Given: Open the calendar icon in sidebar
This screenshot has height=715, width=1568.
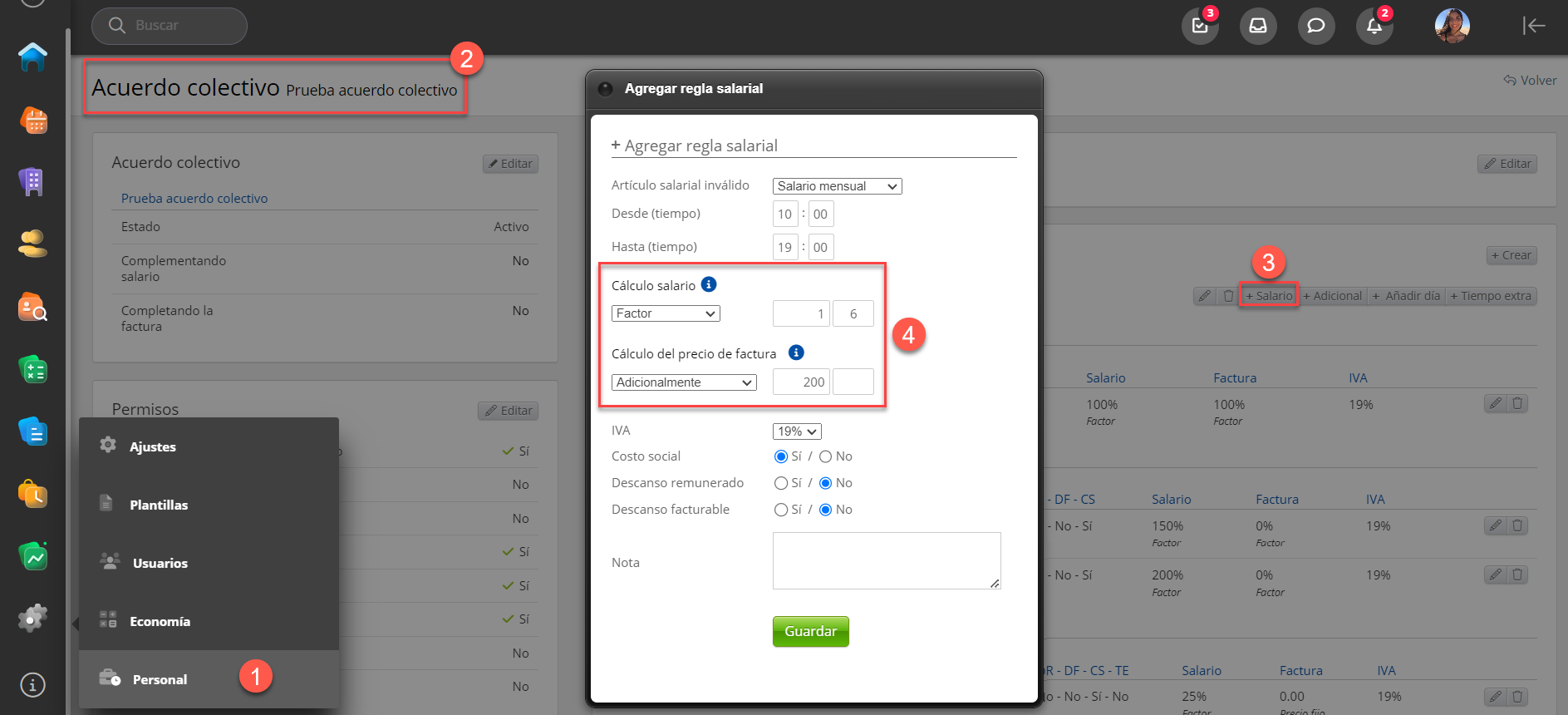Looking at the screenshot, I should 33,121.
